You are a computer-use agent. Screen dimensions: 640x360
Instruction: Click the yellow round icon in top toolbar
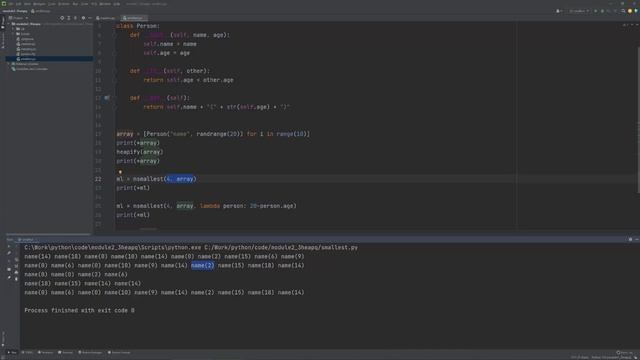[x=630, y=11]
